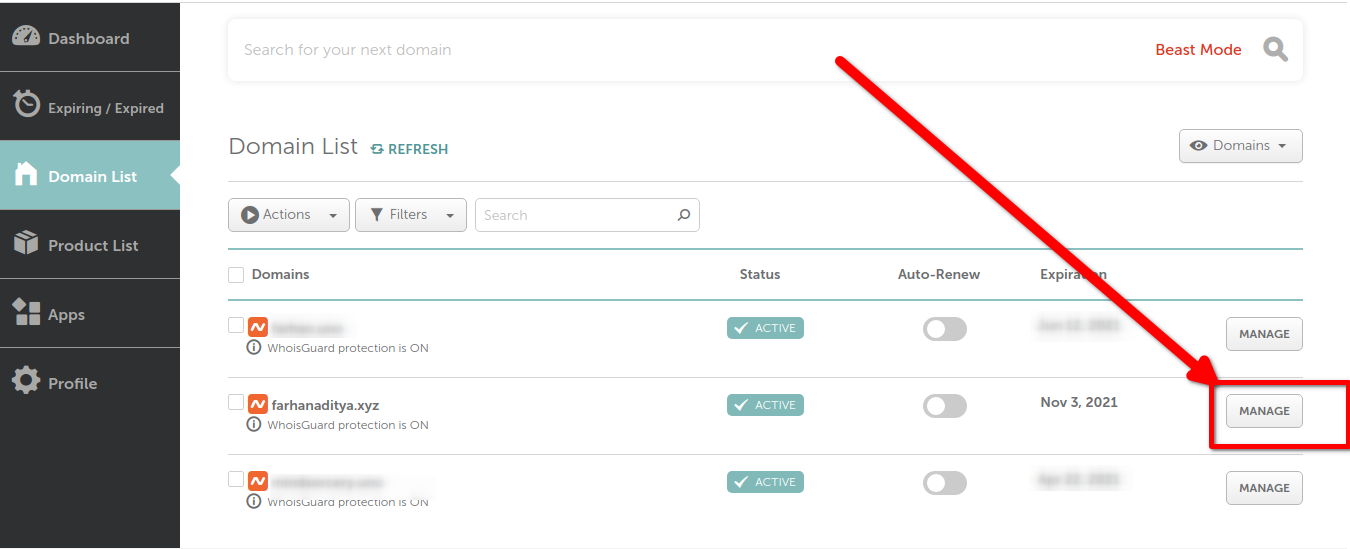Click the Profile gear icon
1350x549 pixels.
coord(26,380)
